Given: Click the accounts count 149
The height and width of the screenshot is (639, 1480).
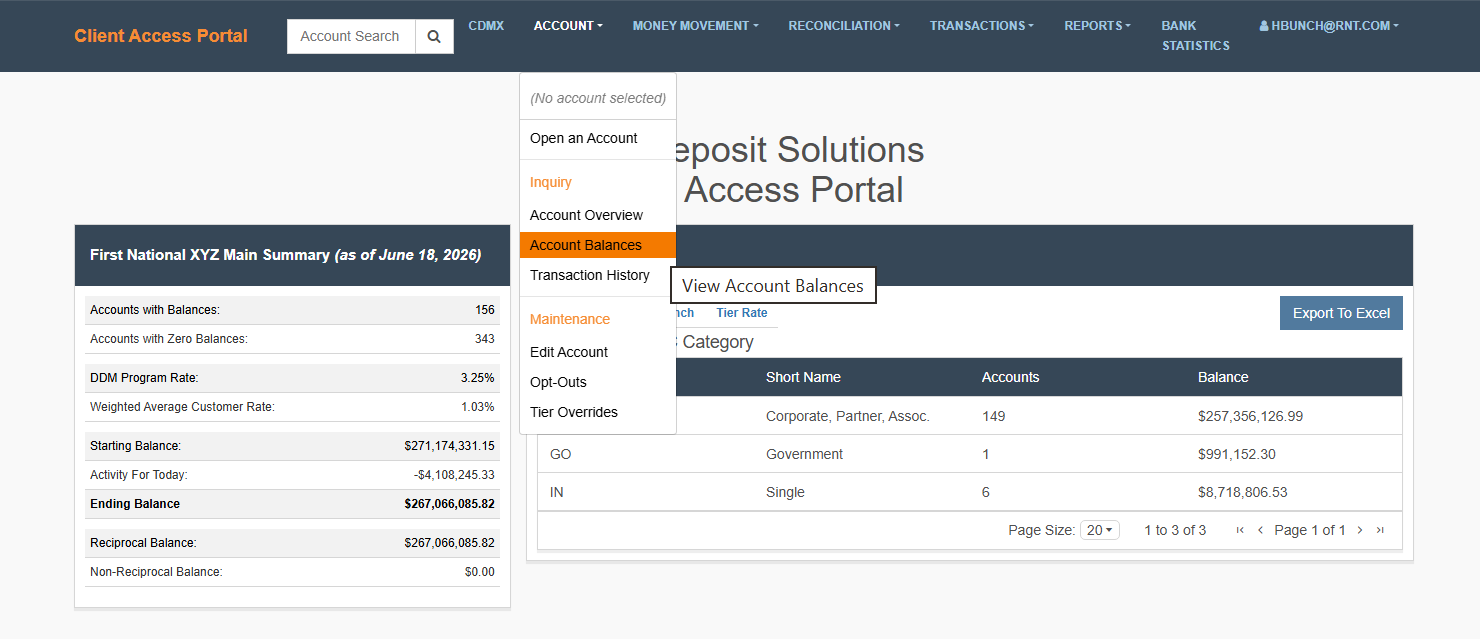Looking at the screenshot, I should click(993, 416).
